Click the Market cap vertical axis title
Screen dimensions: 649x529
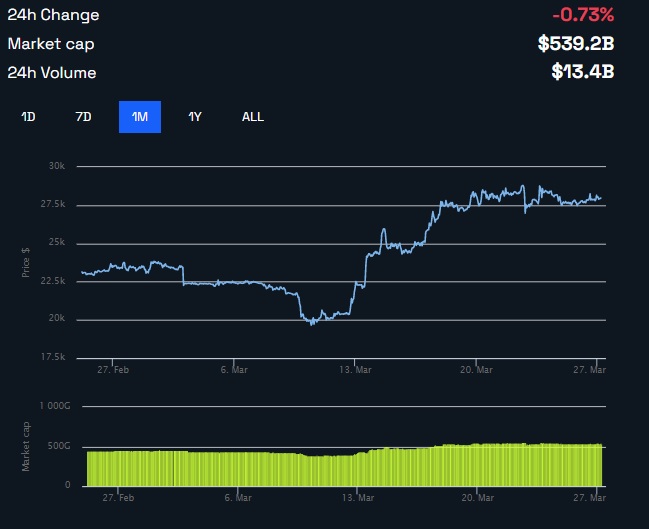click(x=26, y=447)
